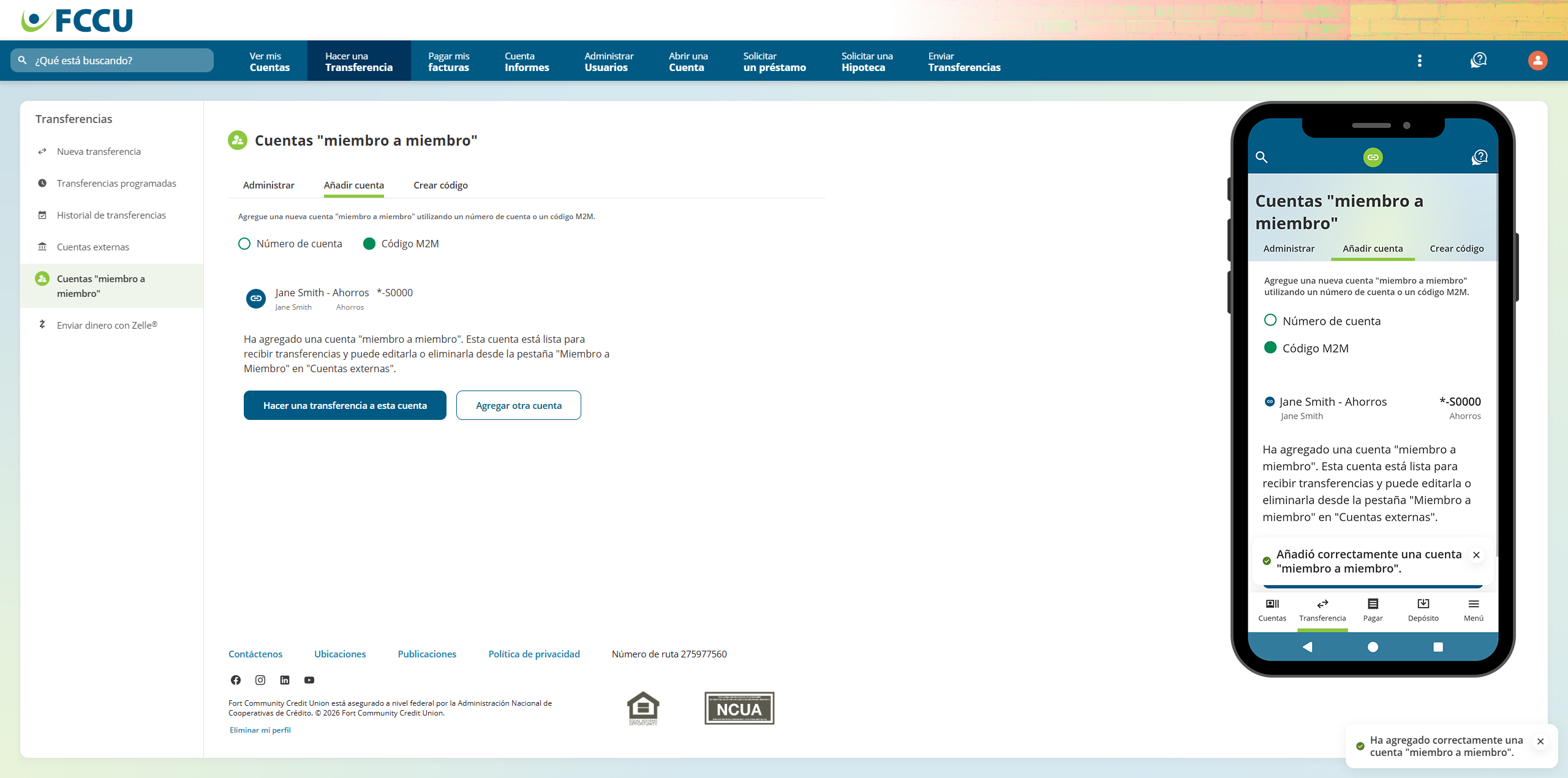Open the three-dot more options menu

tap(1419, 61)
